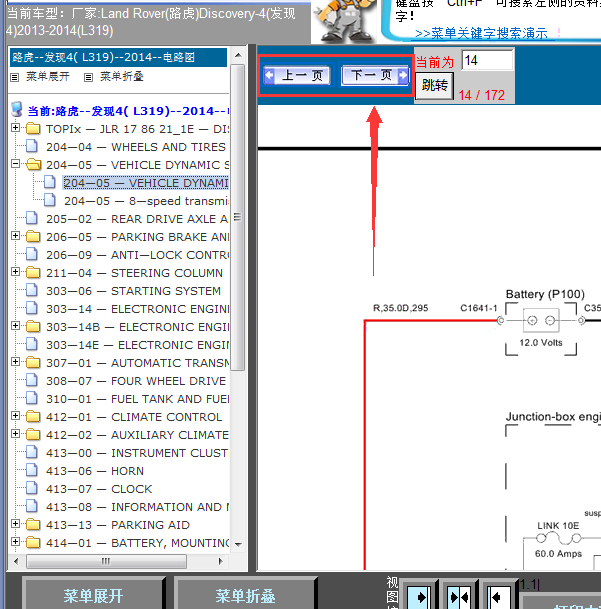The image size is (601, 609).
Task: Click open folder icon for 204-05 VEHICLE DYNAMIC
Action: [33, 165]
